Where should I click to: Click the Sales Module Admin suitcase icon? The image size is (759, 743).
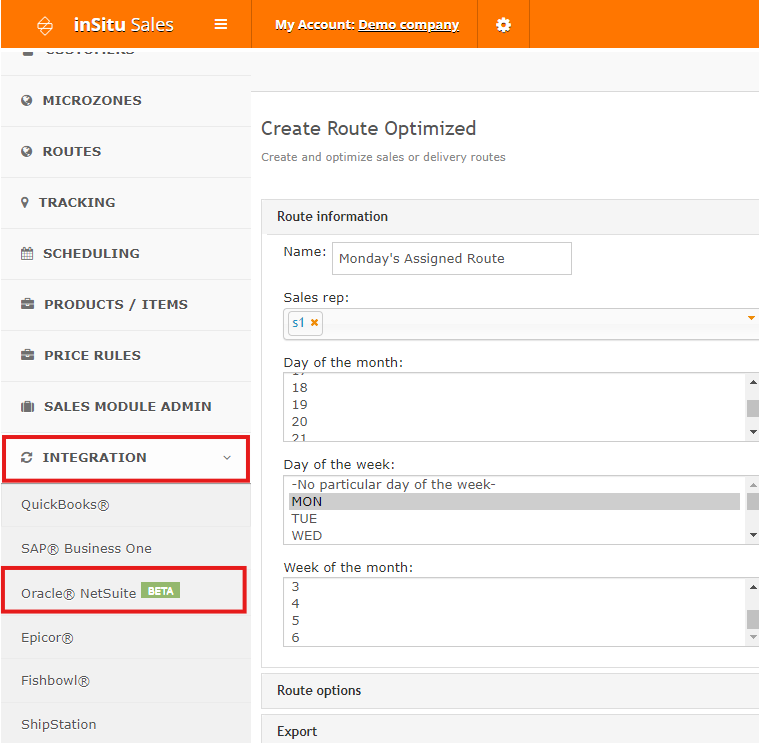click(28, 406)
